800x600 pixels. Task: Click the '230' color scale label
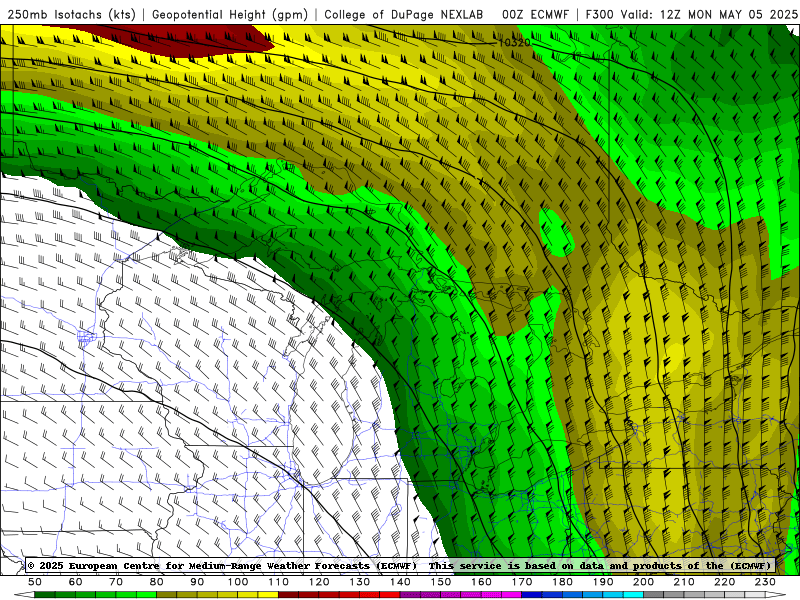point(765,582)
